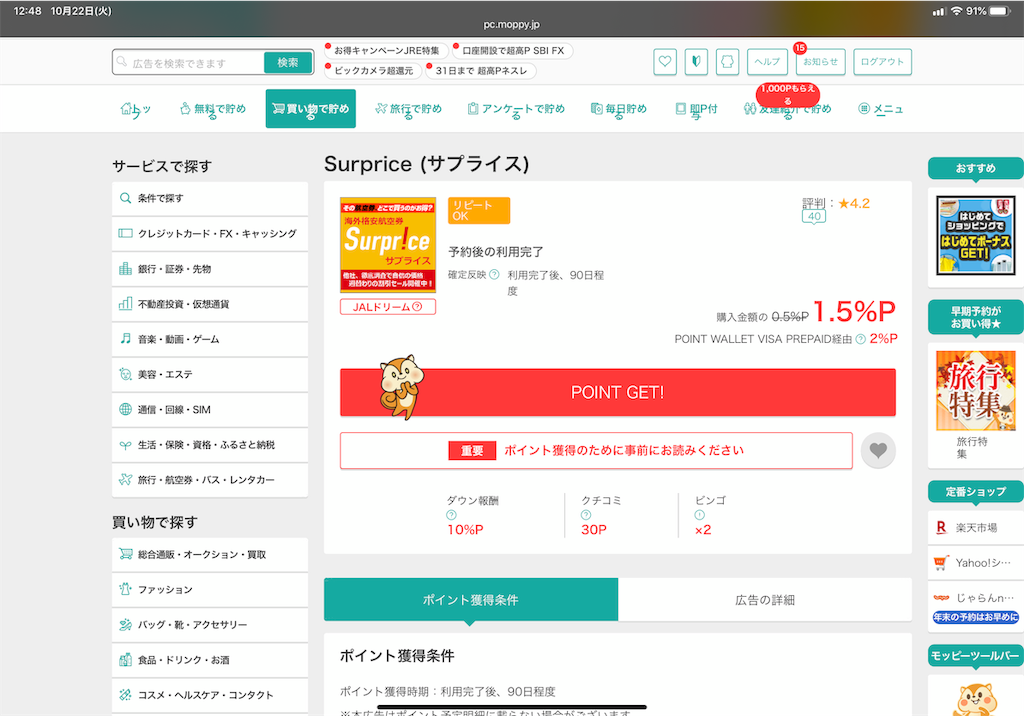Open バッグ・靴・アクセサリー category
This screenshot has width=1024, height=716.
click(x=210, y=625)
